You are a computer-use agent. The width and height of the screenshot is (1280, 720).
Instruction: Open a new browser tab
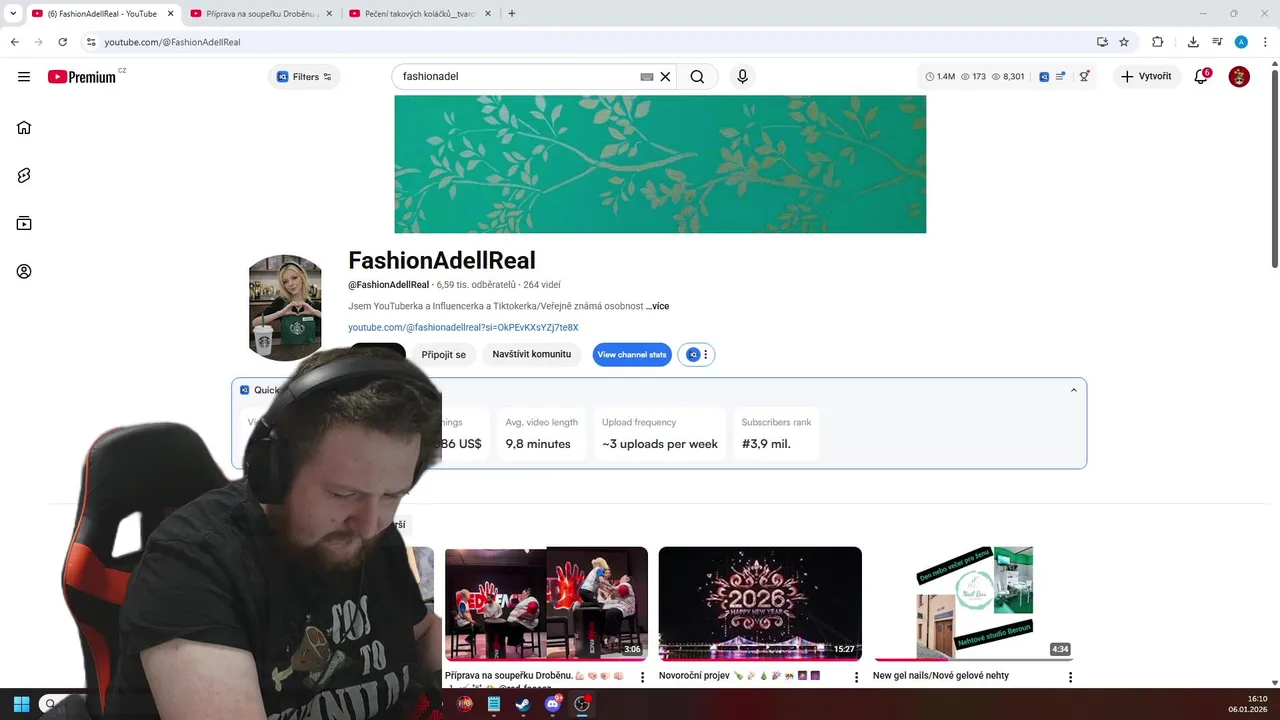512,14
